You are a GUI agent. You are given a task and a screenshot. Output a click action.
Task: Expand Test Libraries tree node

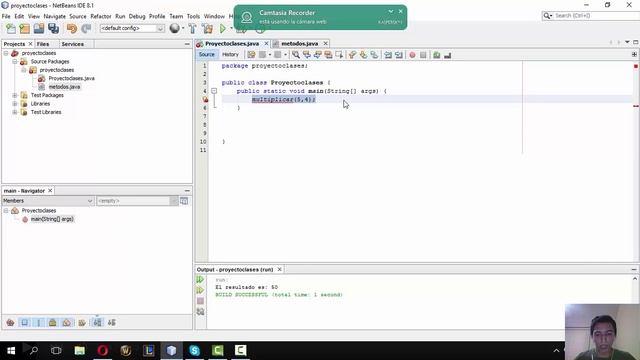[x=15, y=112]
